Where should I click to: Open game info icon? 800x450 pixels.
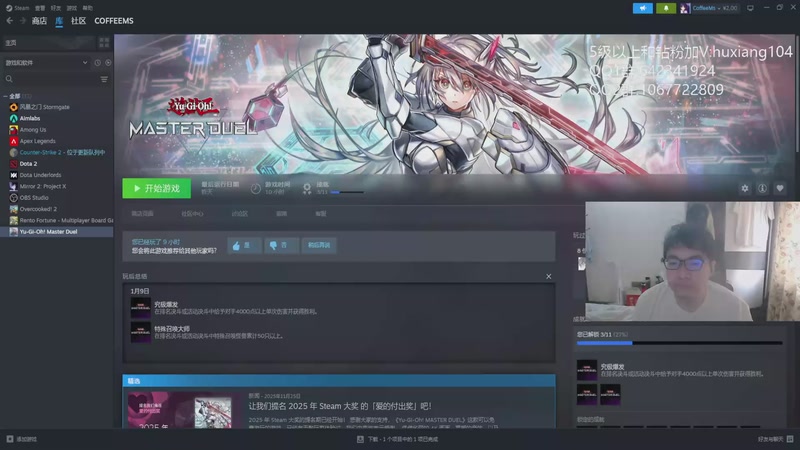point(762,189)
